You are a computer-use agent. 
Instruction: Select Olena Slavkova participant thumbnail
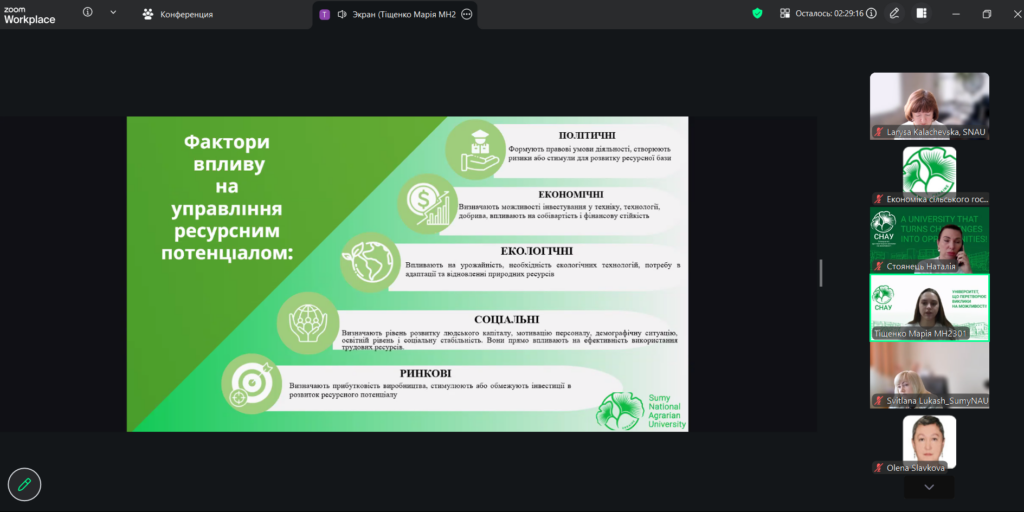coord(929,442)
